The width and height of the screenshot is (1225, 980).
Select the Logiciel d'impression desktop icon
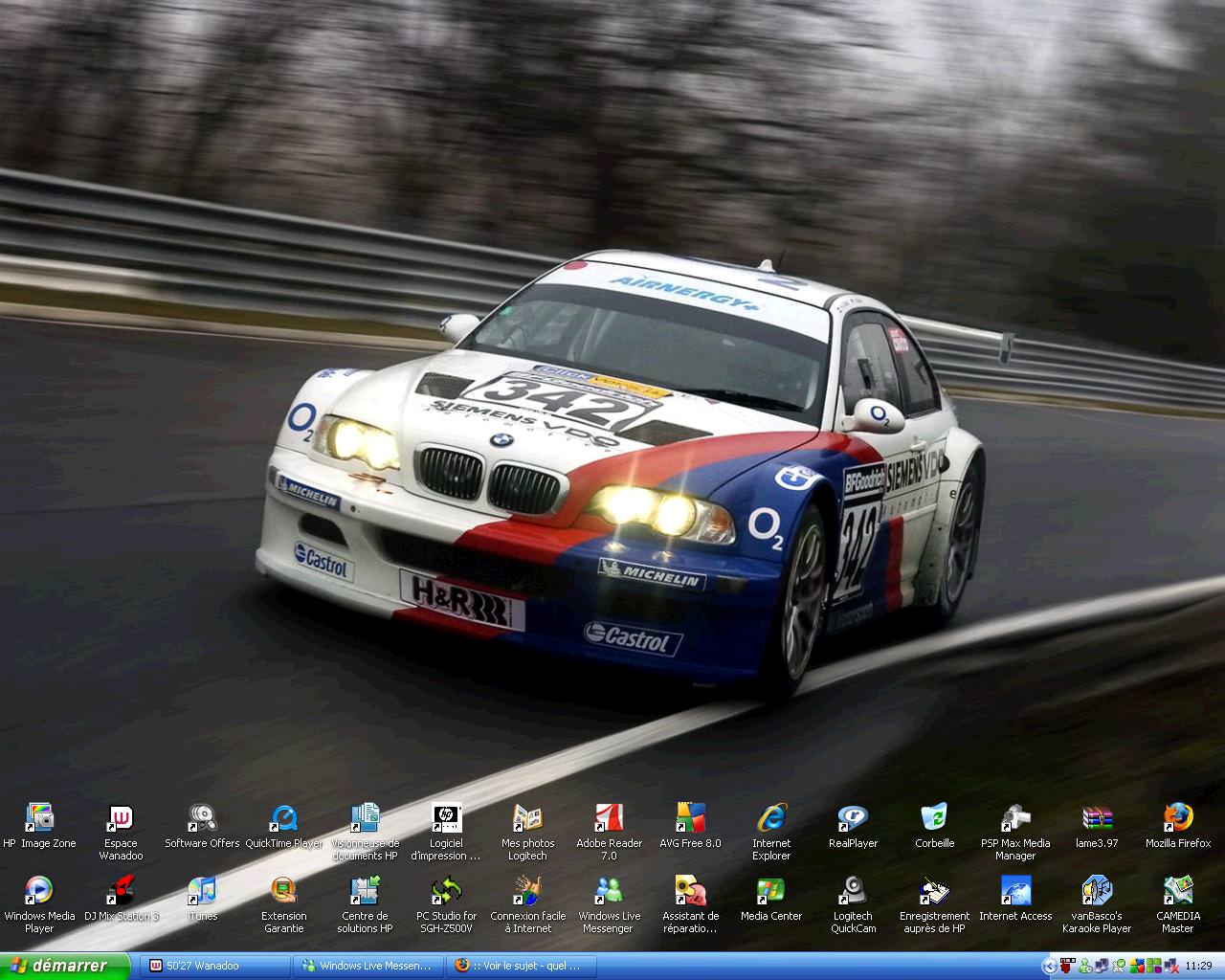coord(446,831)
